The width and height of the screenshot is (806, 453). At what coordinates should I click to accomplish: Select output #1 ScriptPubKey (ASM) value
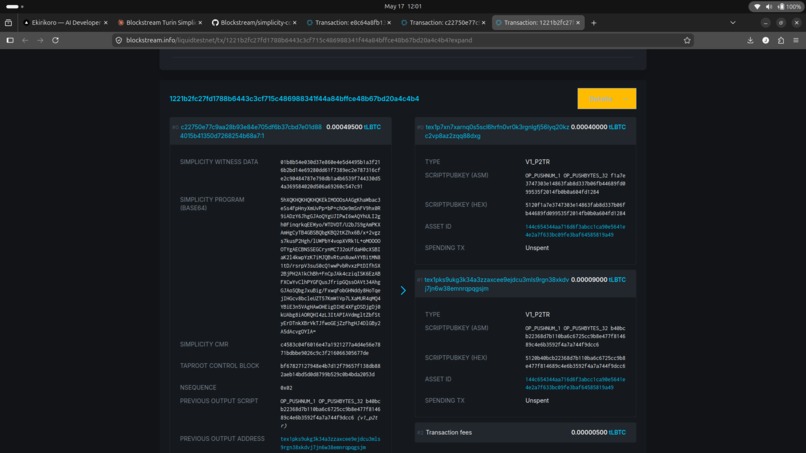(575, 336)
